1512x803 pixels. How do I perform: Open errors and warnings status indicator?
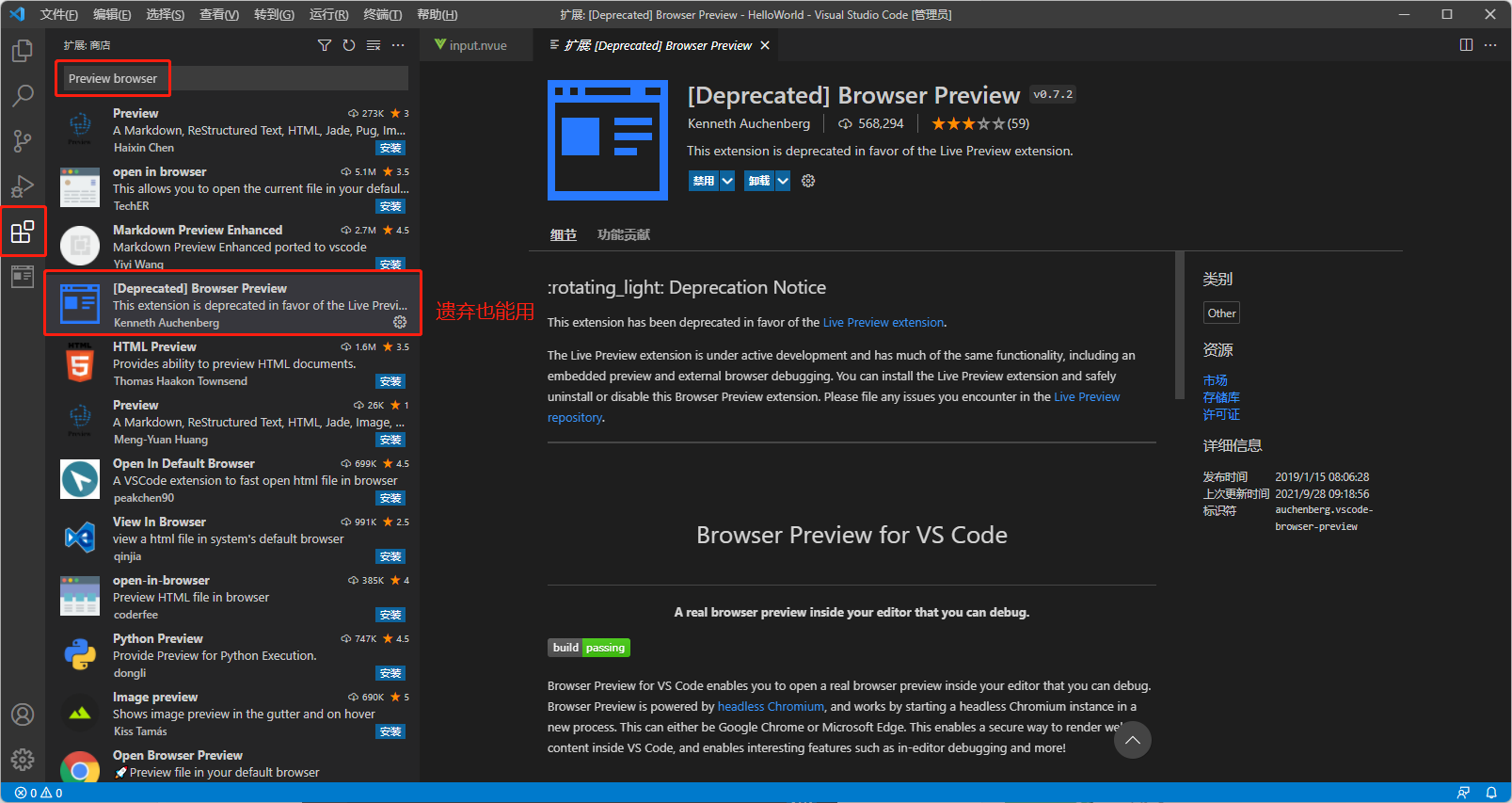point(39,793)
